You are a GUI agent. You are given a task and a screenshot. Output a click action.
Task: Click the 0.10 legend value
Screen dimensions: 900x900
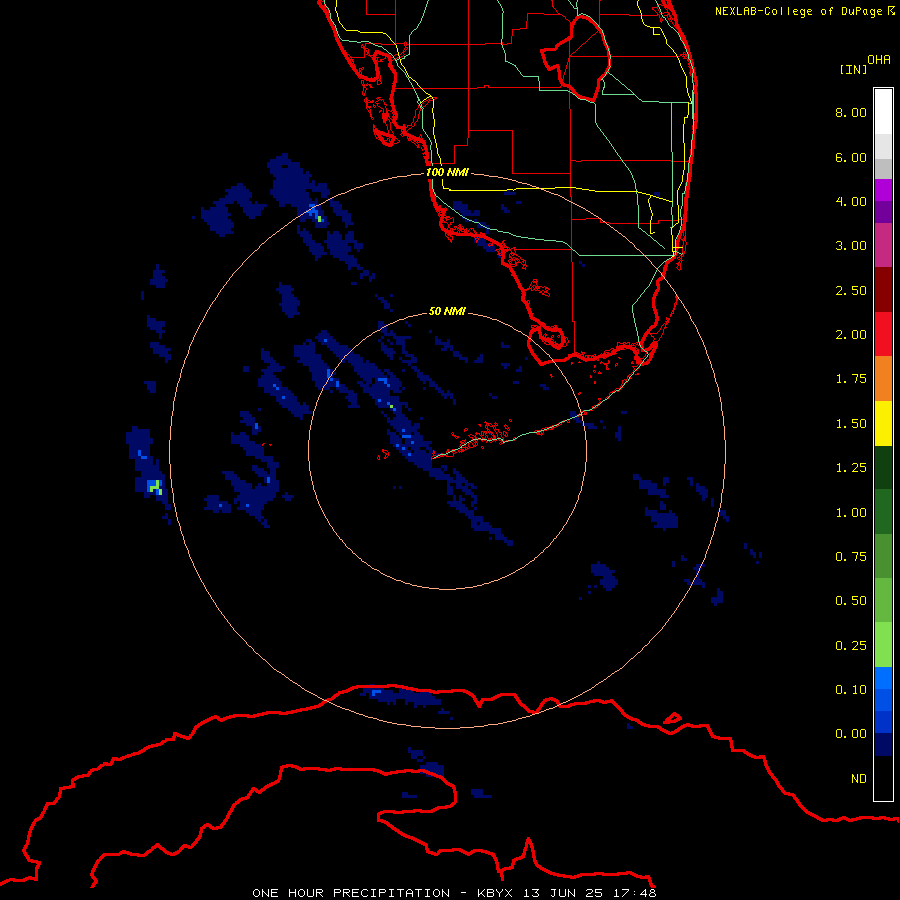(851, 690)
